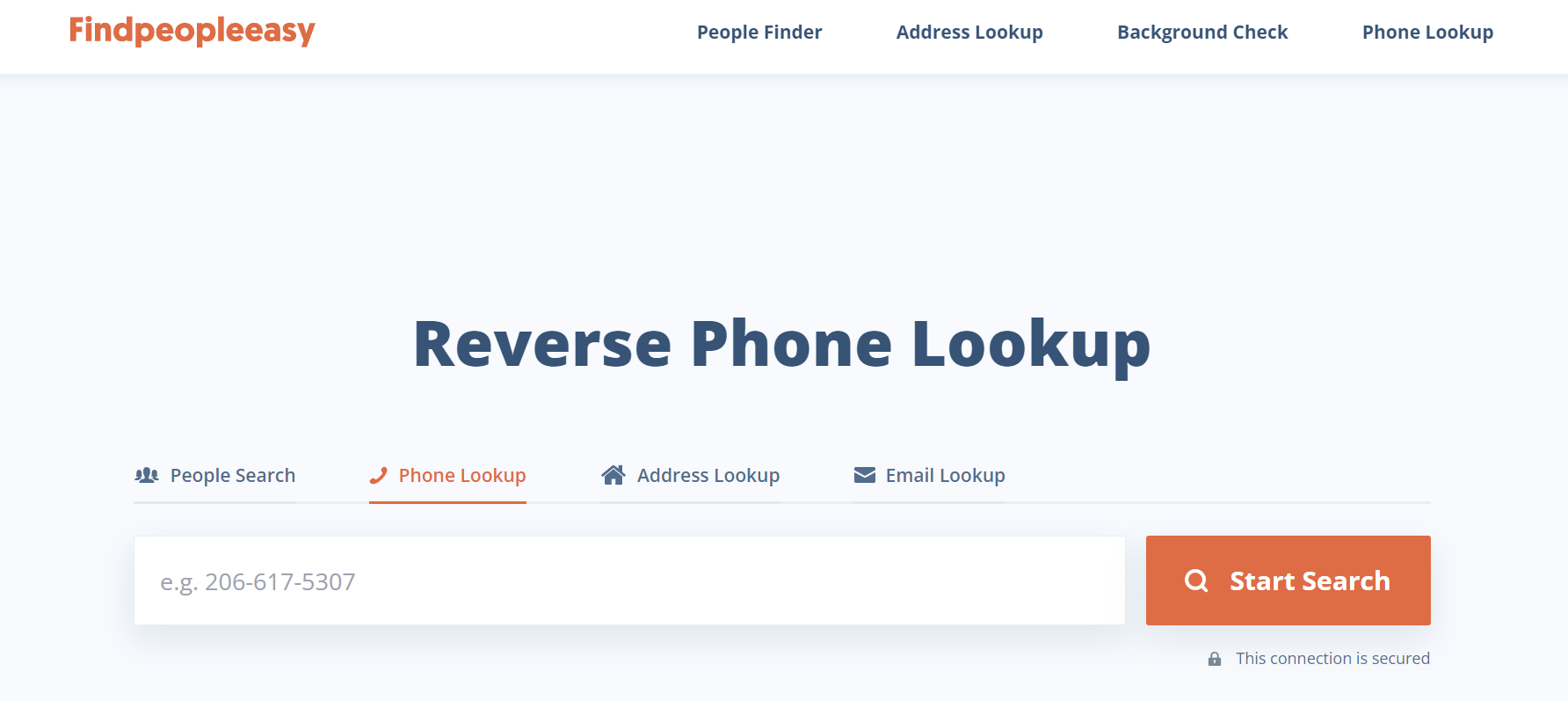Switch to the People Search tab
The image size is (1568, 701).
click(x=214, y=476)
